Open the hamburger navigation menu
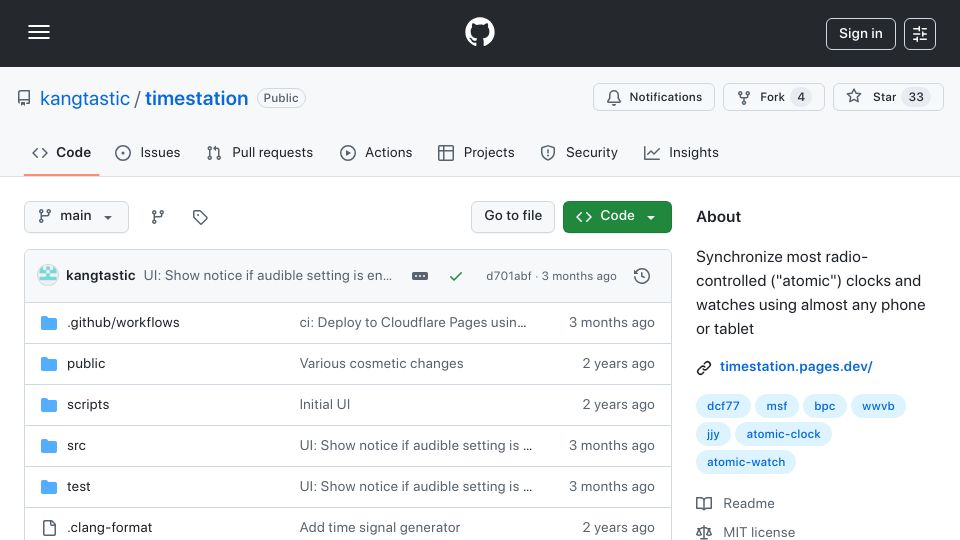The image size is (960, 540). pos(39,32)
